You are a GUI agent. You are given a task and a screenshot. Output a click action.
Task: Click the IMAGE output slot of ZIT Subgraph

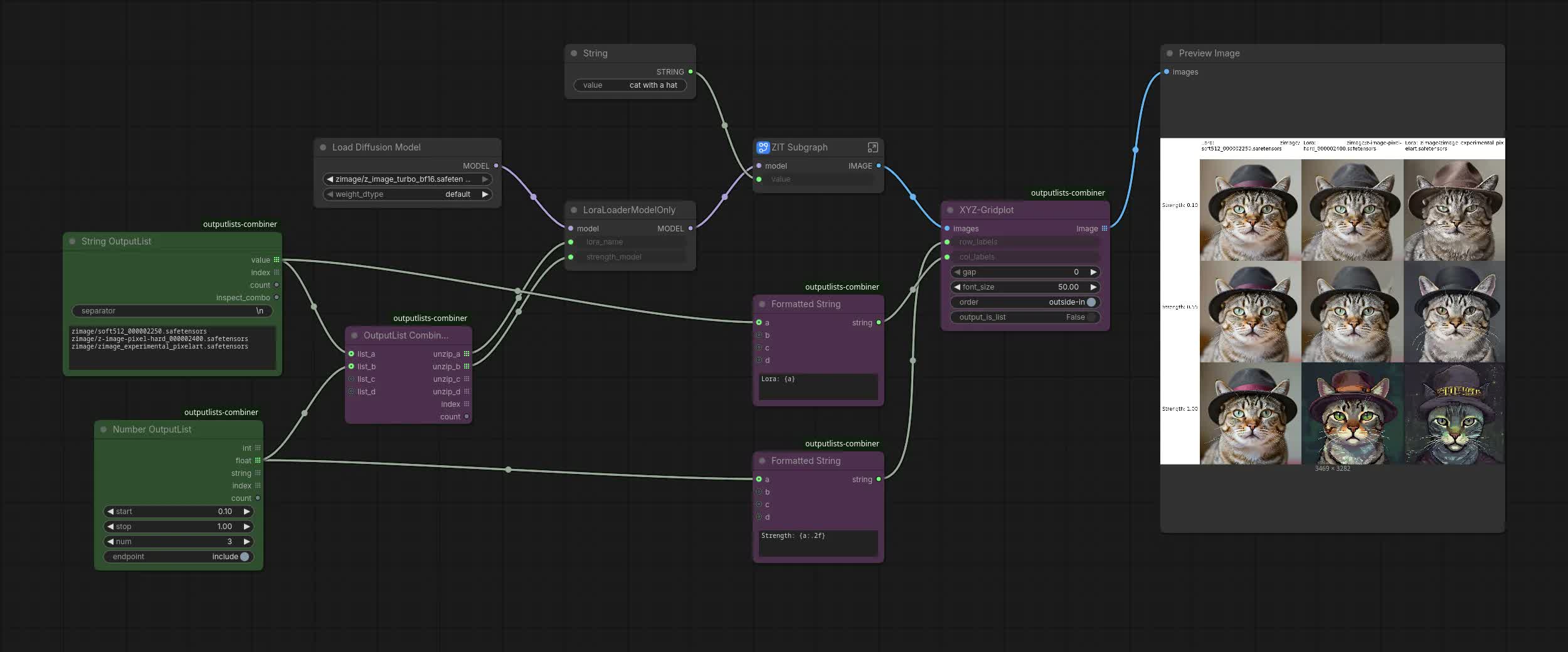point(879,166)
